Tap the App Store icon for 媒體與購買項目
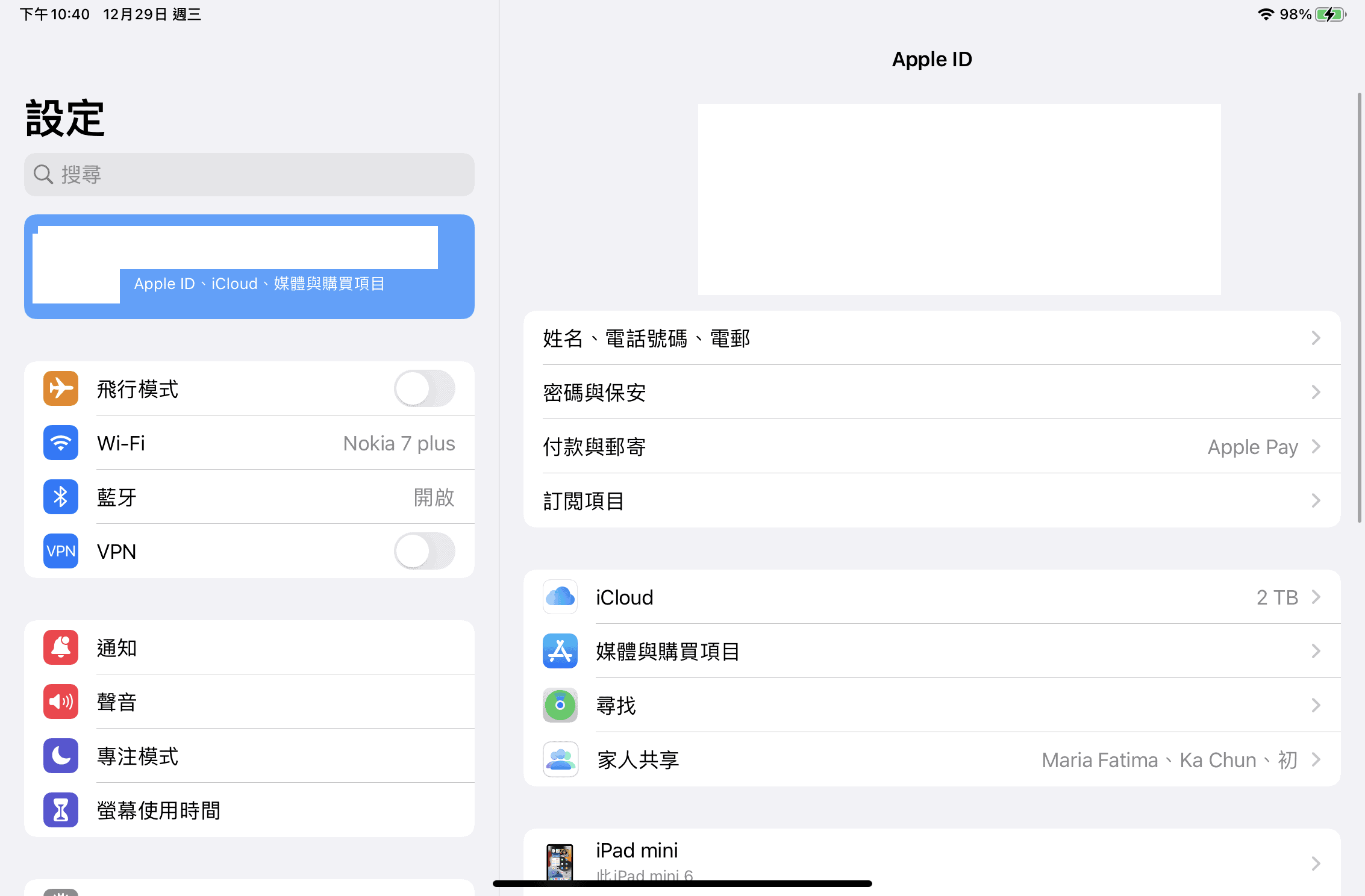Viewport: 1365px width, 896px height. click(x=560, y=651)
